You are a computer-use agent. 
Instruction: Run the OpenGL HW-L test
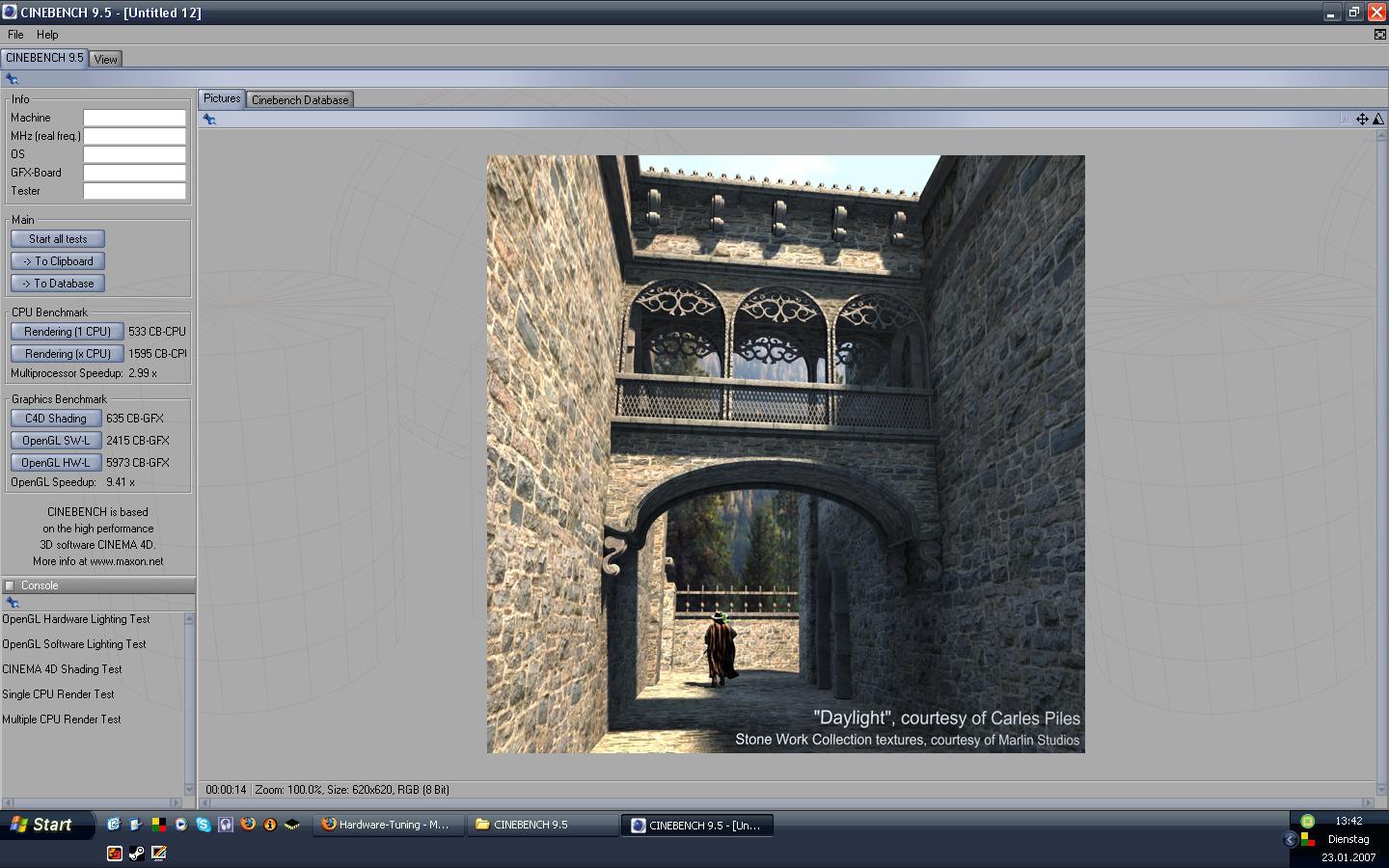(x=56, y=463)
